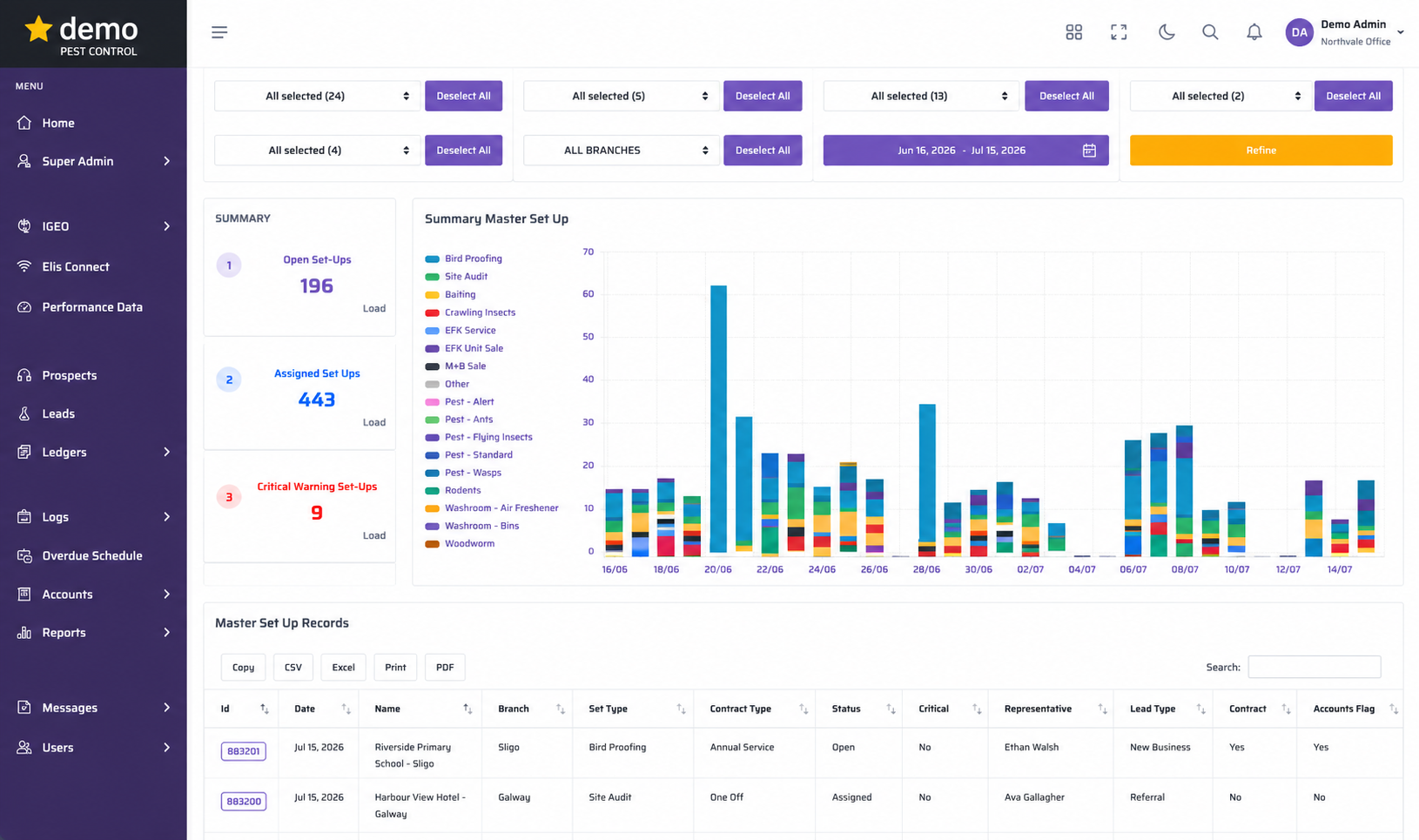Sort table by Branch column arrows
1419x840 pixels.
coord(560,709)
